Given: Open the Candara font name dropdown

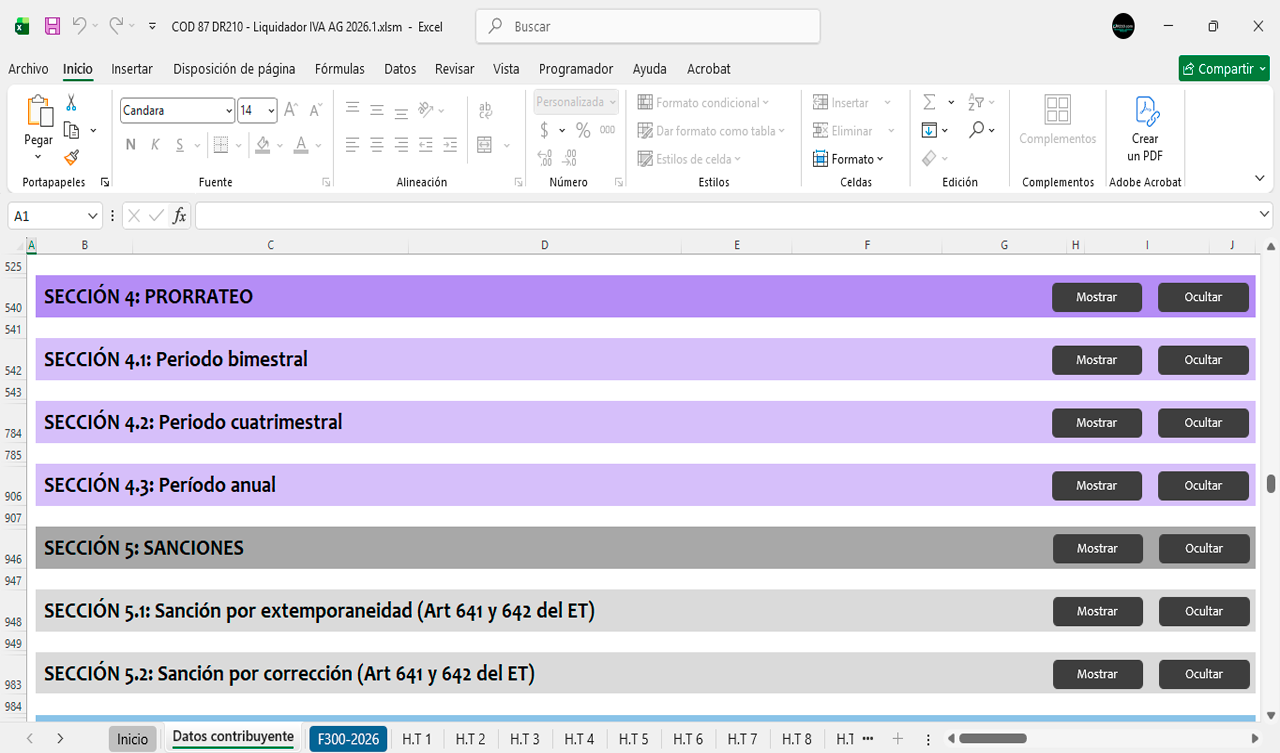Looking at the screenshot, I should (x=229, y=110).
